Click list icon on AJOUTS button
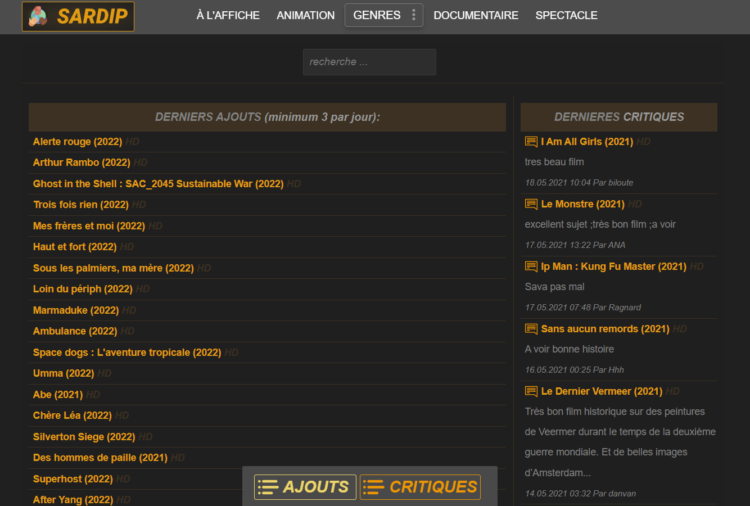Screen dimensions: 750x506 pos(268,487)
